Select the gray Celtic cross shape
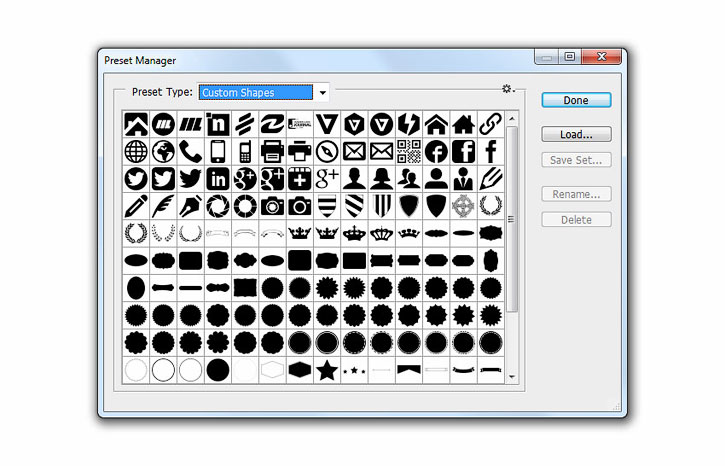 click(x=463, y=206)
